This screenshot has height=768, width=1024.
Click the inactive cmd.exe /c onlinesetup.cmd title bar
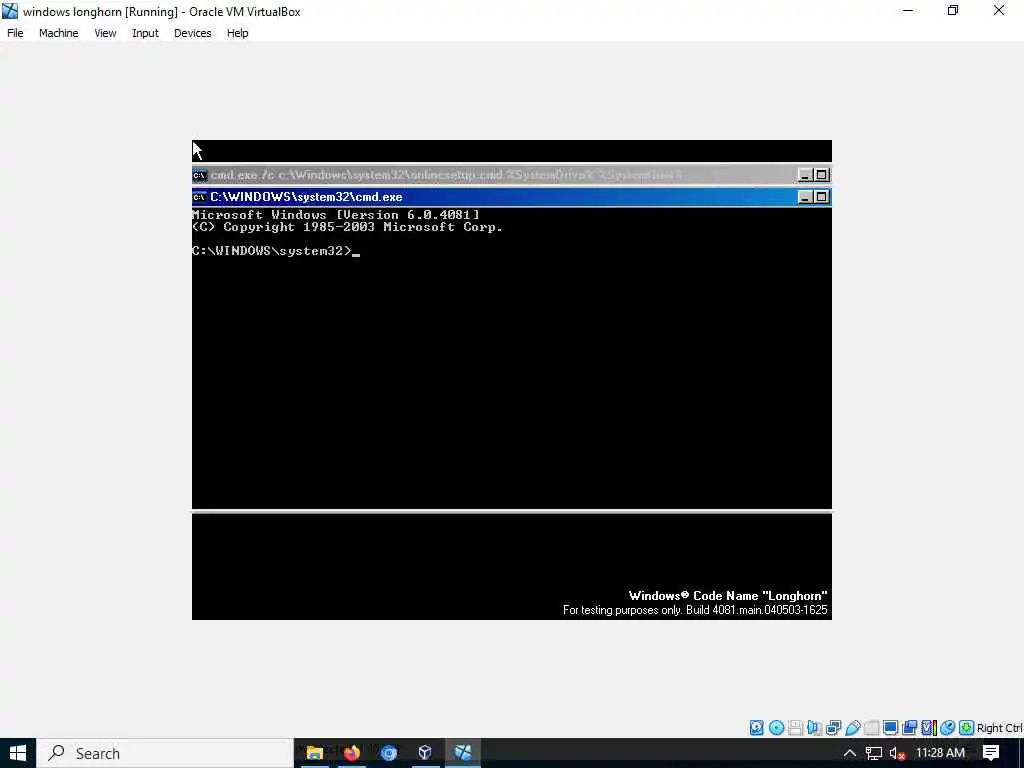click(x=511, y=174)
